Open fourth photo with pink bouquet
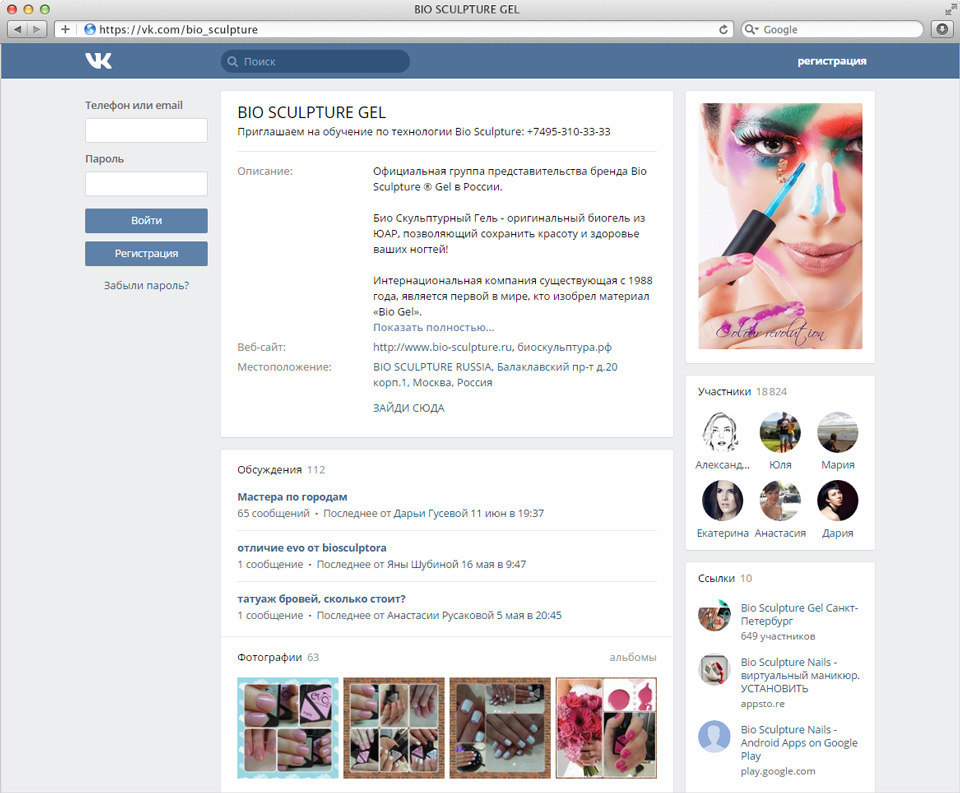960x793 pixels. (606, 728)
